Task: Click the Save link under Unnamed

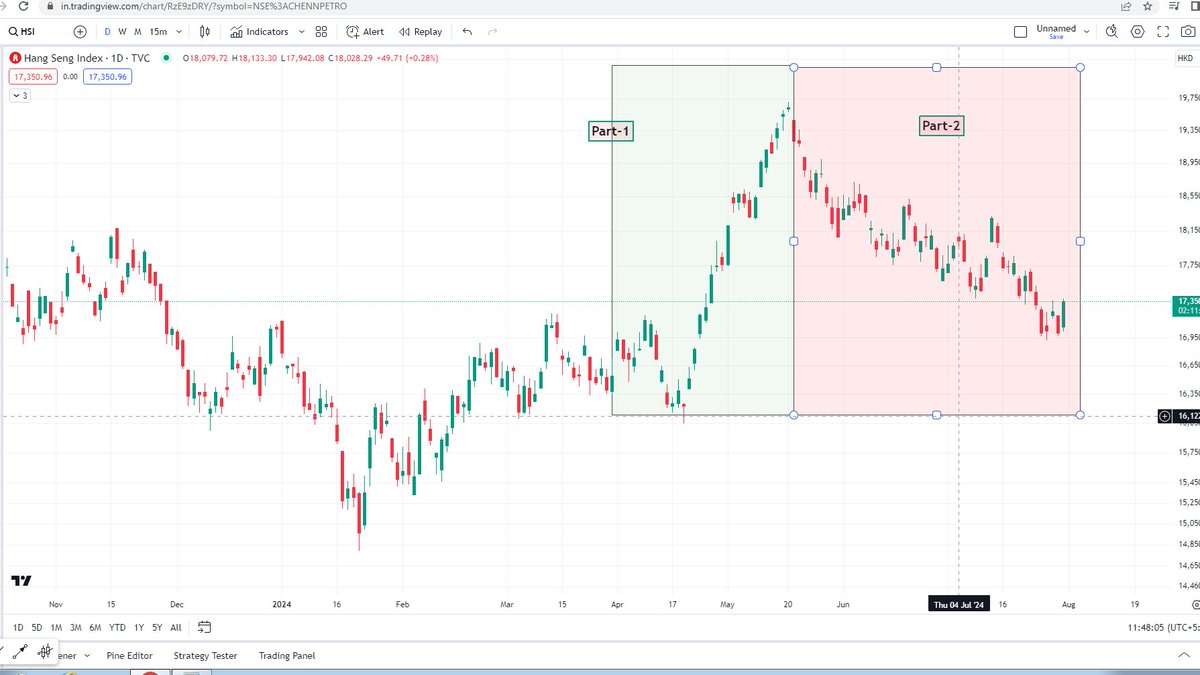Action: [1056, 37]
